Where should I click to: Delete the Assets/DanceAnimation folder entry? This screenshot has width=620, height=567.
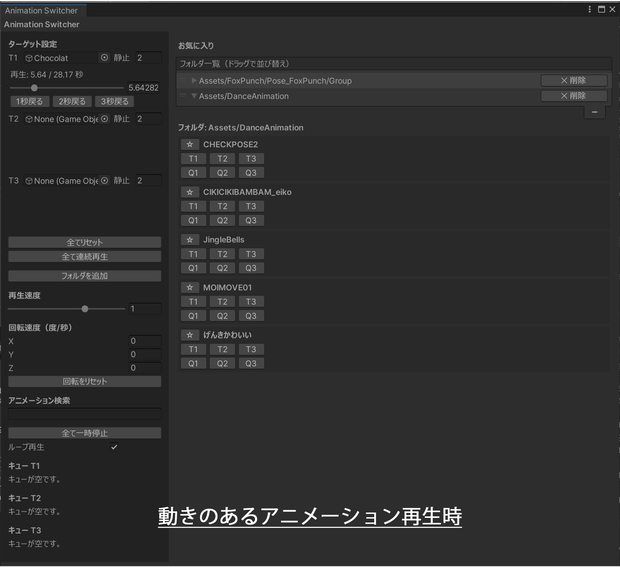(x=574, y=96)
